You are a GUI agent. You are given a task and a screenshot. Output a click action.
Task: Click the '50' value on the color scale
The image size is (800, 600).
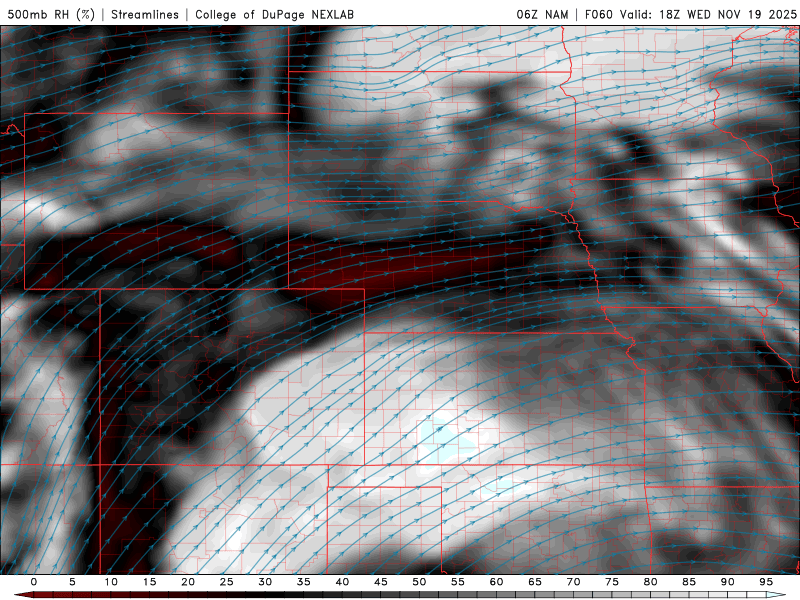[x=419, y=582]
